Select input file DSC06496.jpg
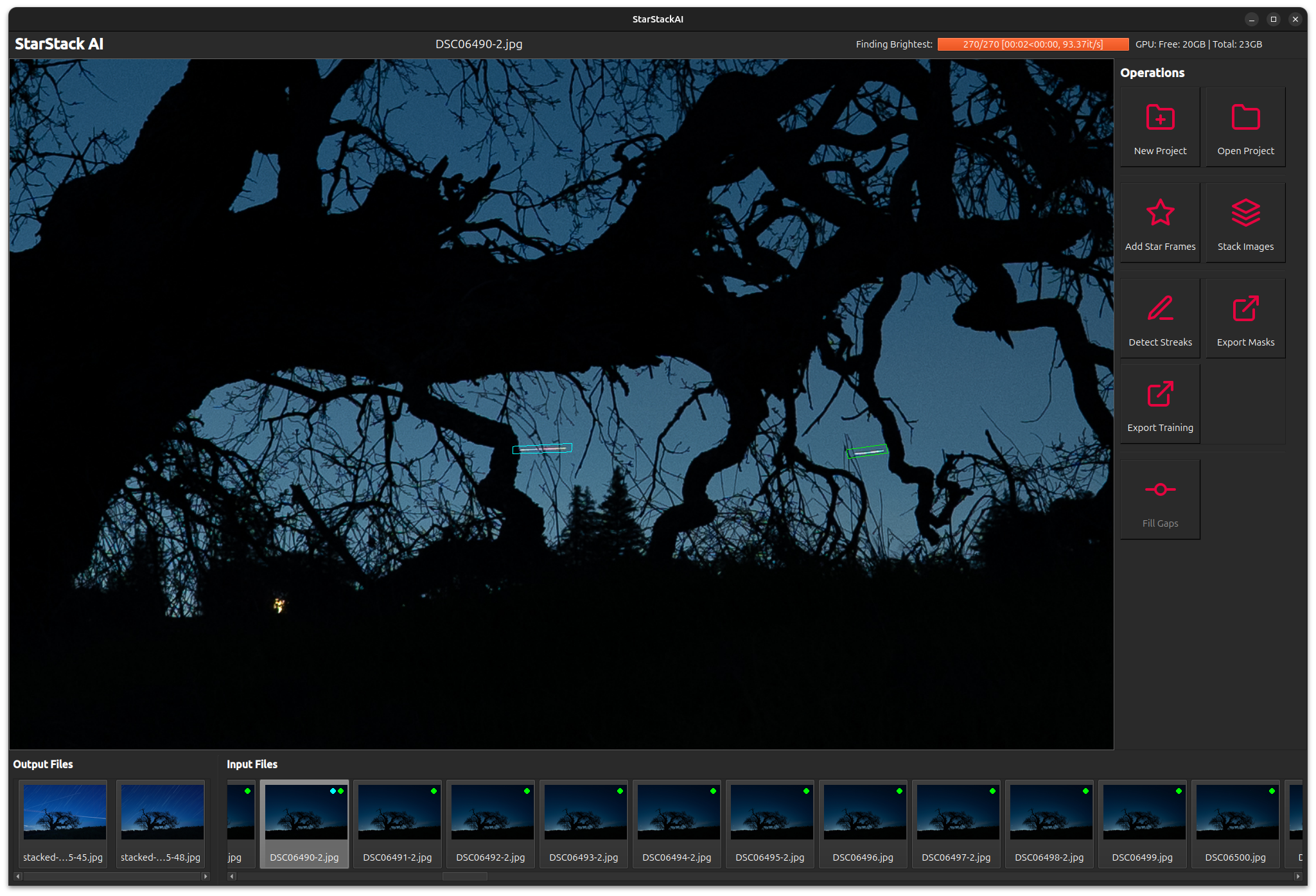Screen dimensions: 1316x896 tap(863, 811)
